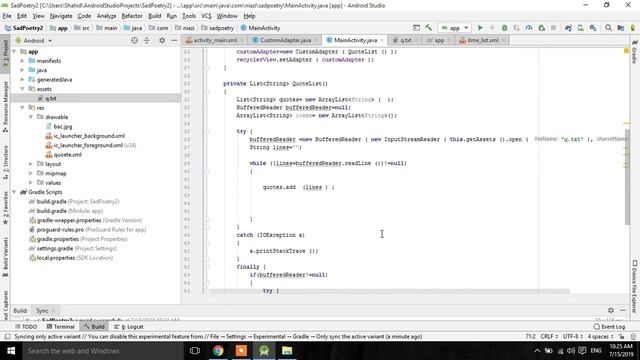
Task: Minimize the Build panel with minus icon
Action: (x=623, y=310)
